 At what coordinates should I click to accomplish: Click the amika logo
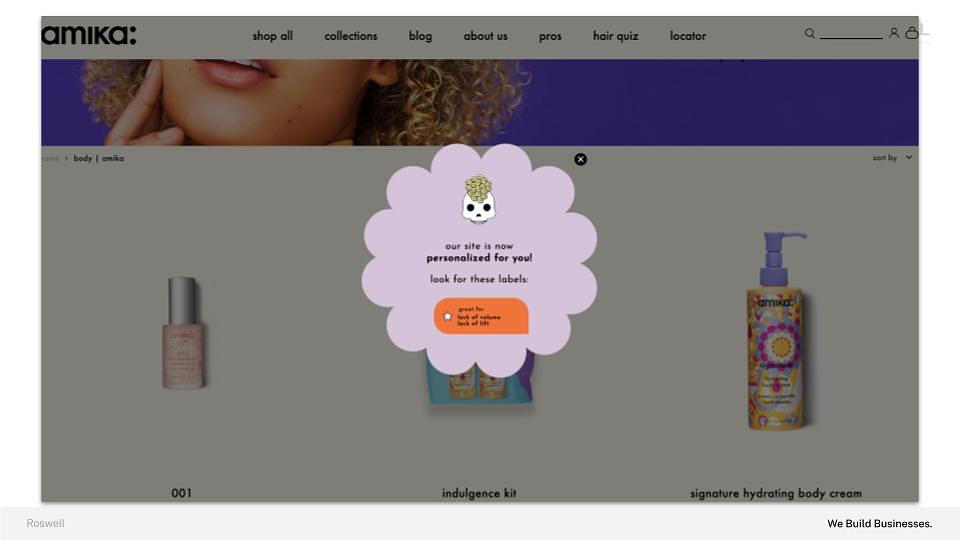(89, 35)
